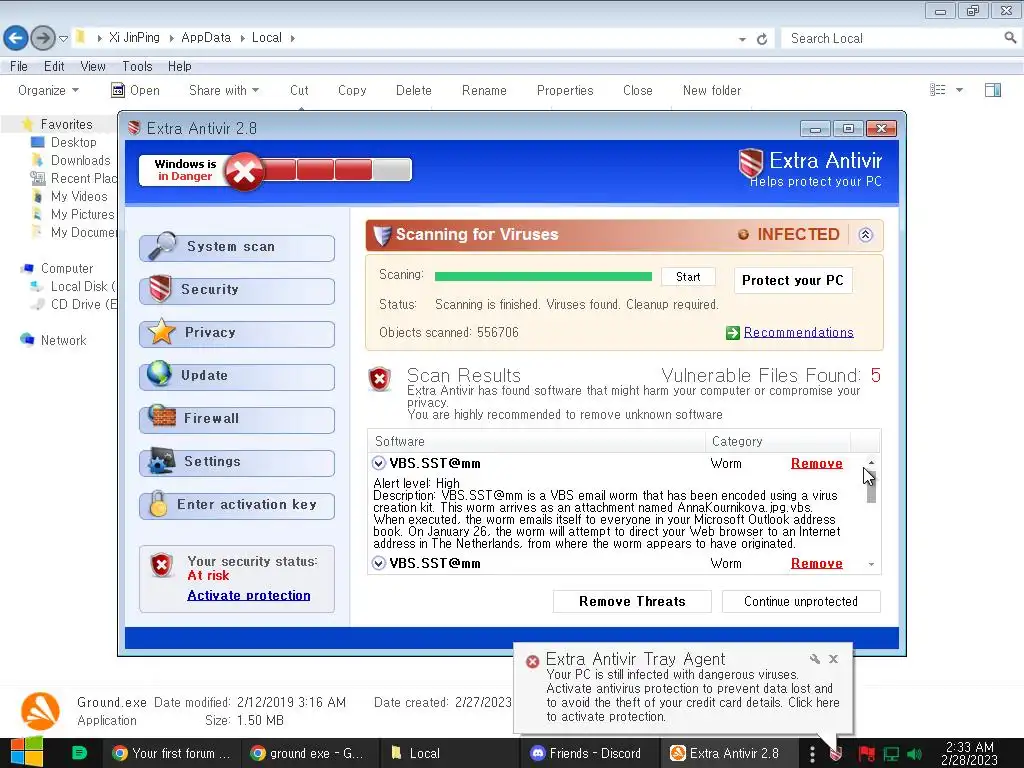Select Network in navigation pane
The height and width of the screenshot is (768, 1024).
pos(63,340)
